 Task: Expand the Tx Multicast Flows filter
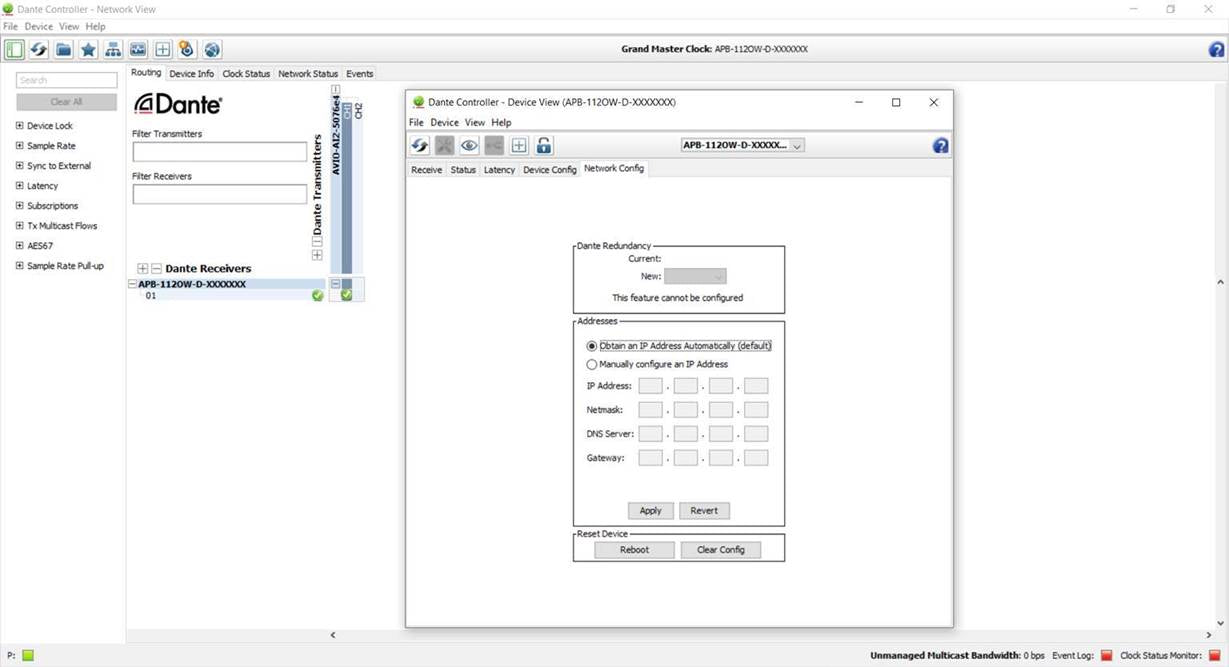tap(19, 226)
